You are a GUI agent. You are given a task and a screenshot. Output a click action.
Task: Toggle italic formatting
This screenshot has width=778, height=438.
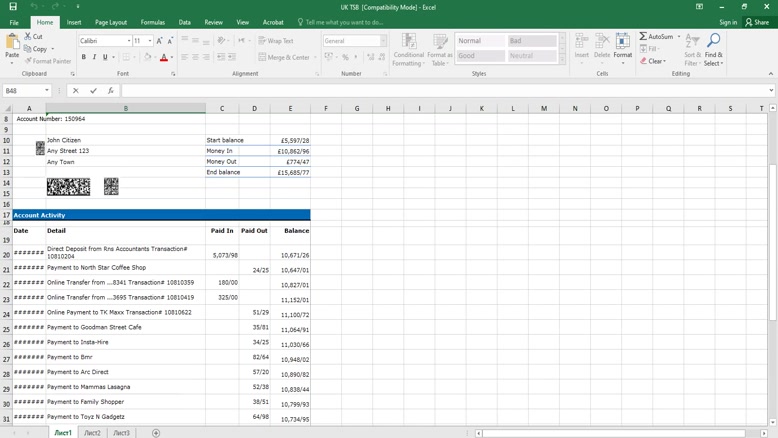(x=95, y=58)
